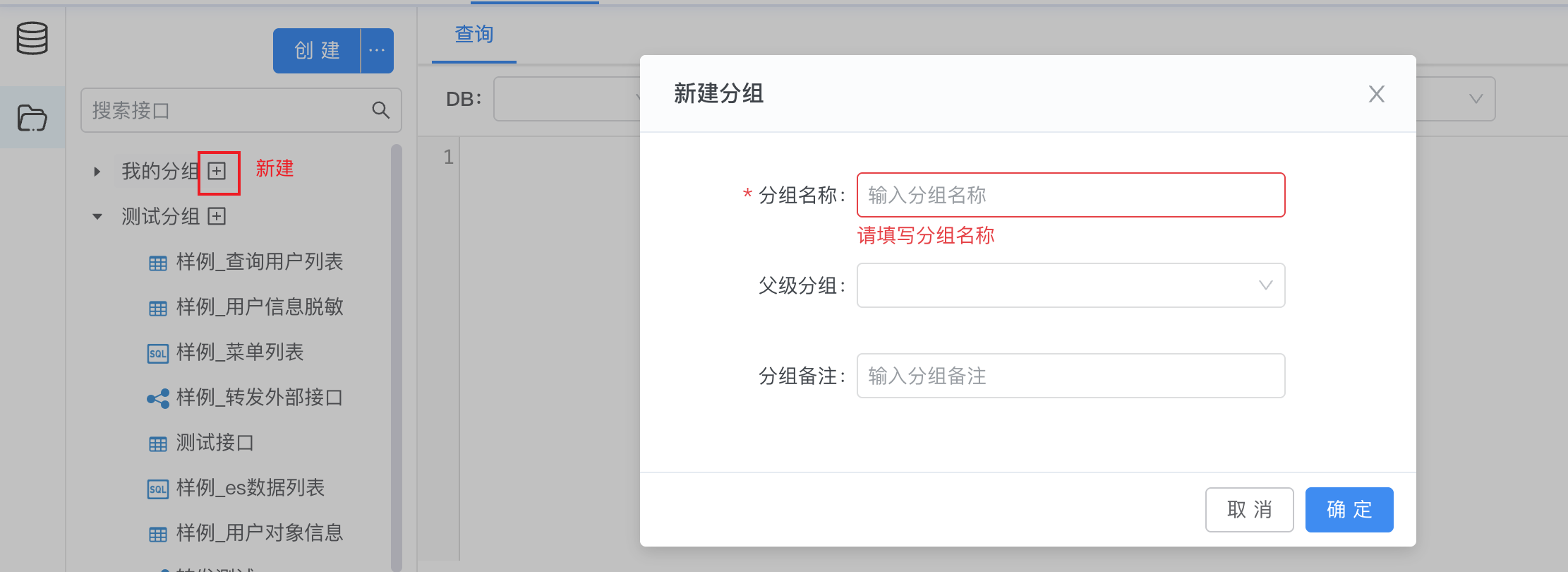Click the more options ellipsis beside 创建
This screenshot has width=1568, height=572.
pyautogui.click(x=377, y=51)
